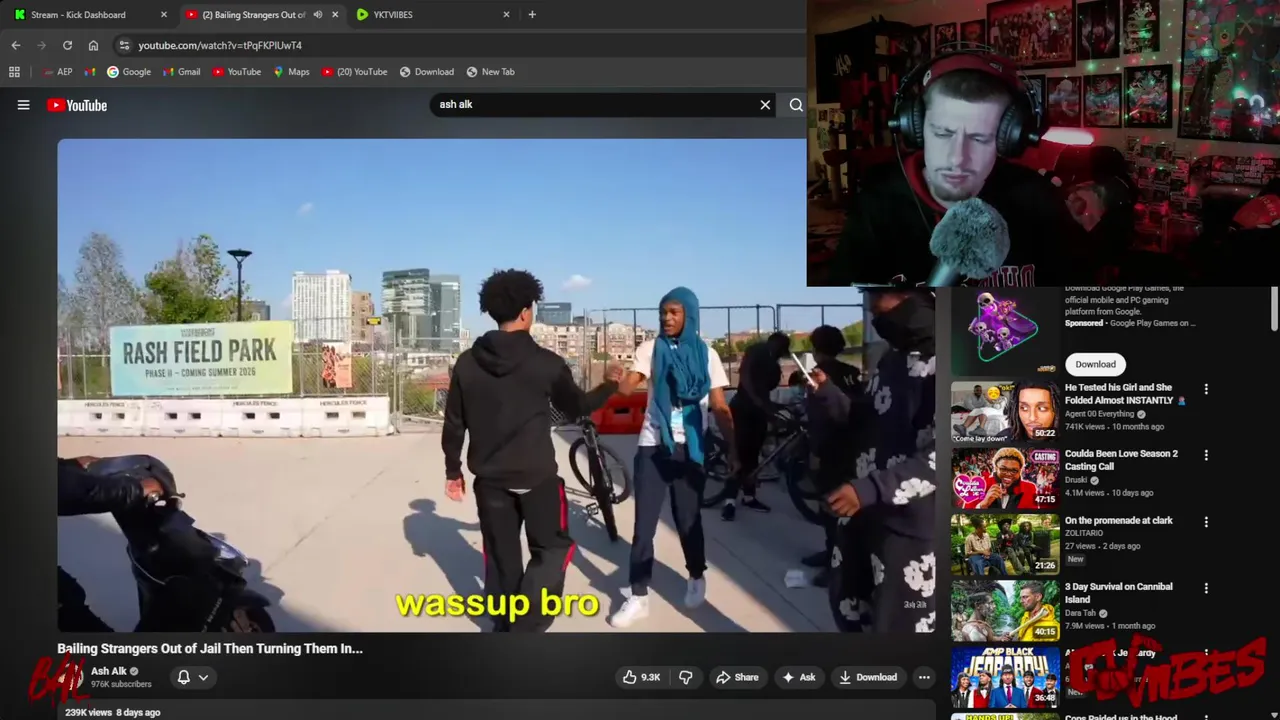Dislike this video
The image size is (1280, 720).
[686, 677]
